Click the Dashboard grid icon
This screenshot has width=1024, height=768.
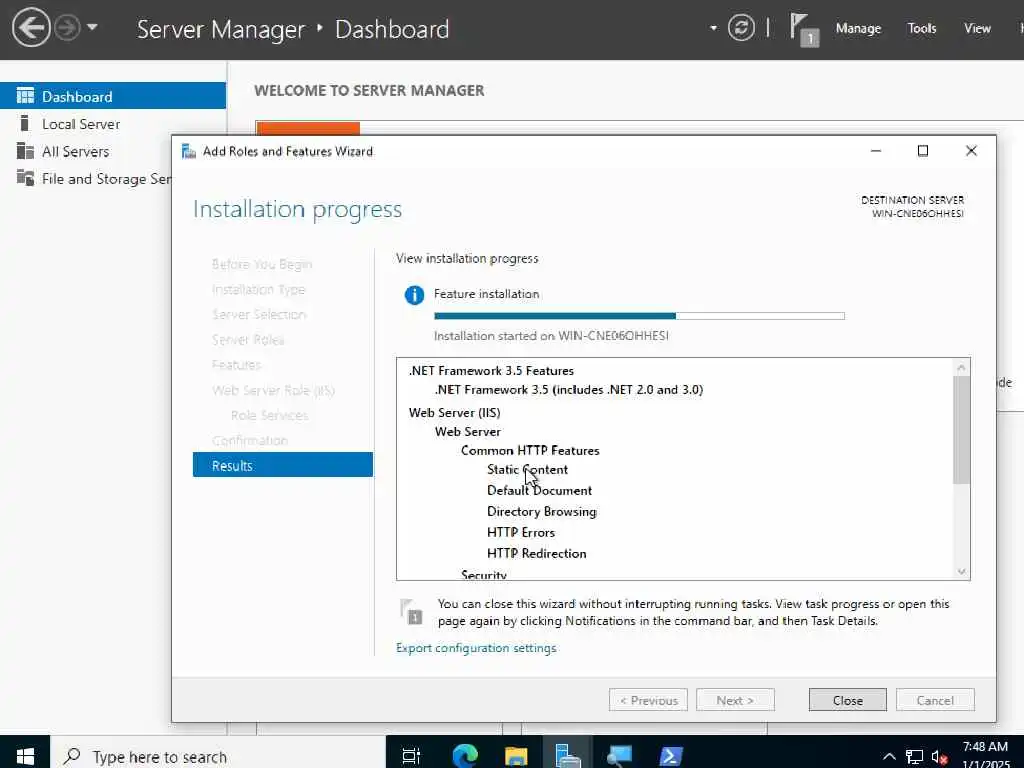(25, 96)
